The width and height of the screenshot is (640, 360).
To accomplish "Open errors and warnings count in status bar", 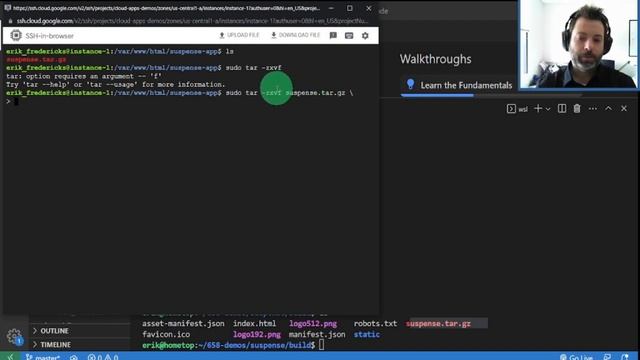I will click(x=103, y=357).
